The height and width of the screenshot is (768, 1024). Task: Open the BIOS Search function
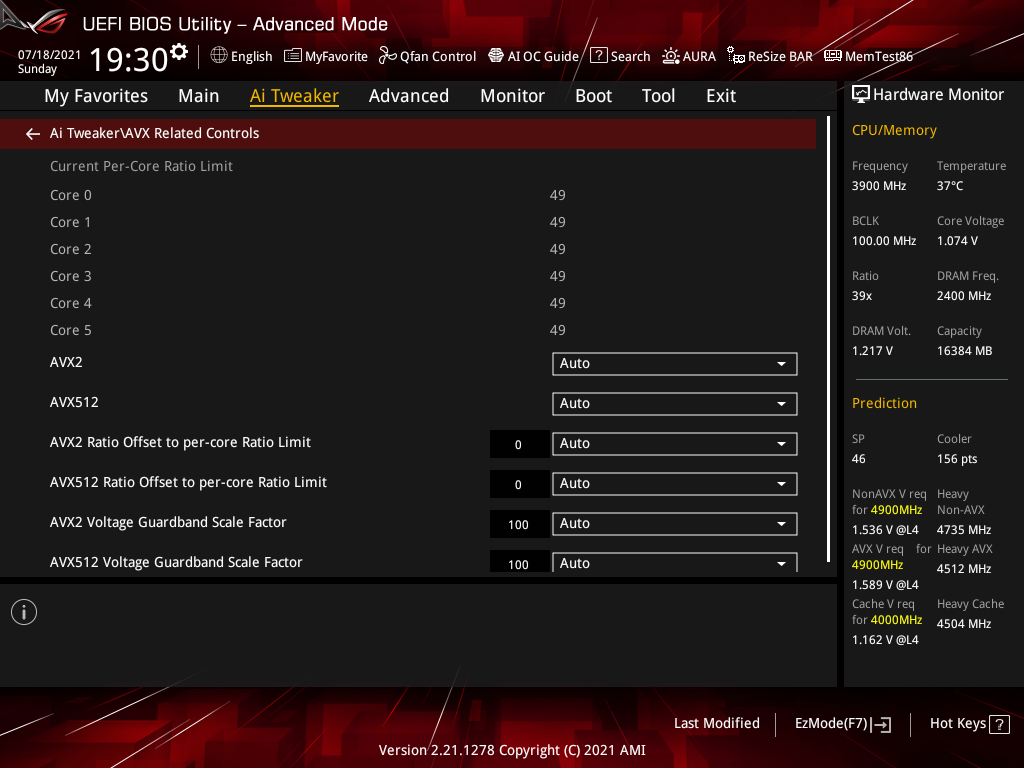[x=620, y=56]
